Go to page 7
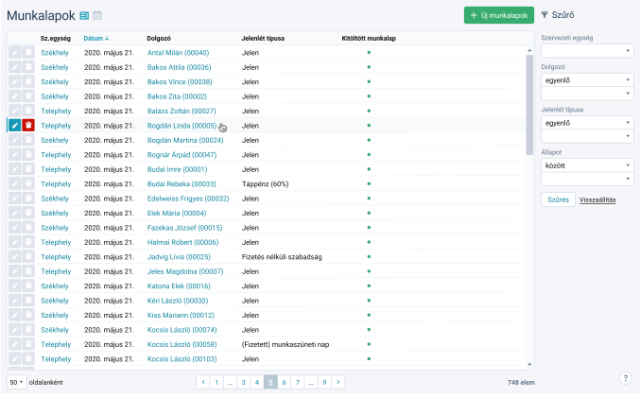Viewport: 640px width, 393px height. click(x=298, y=382)
